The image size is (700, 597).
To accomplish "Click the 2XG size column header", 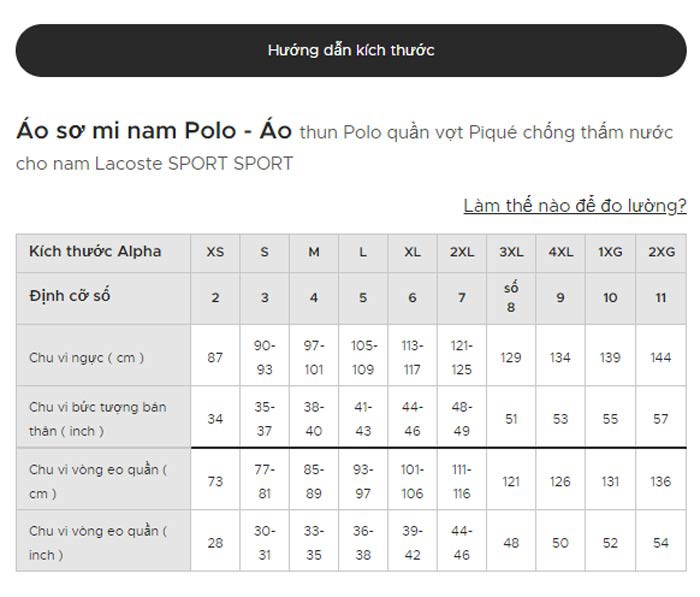I will point(660,252).
